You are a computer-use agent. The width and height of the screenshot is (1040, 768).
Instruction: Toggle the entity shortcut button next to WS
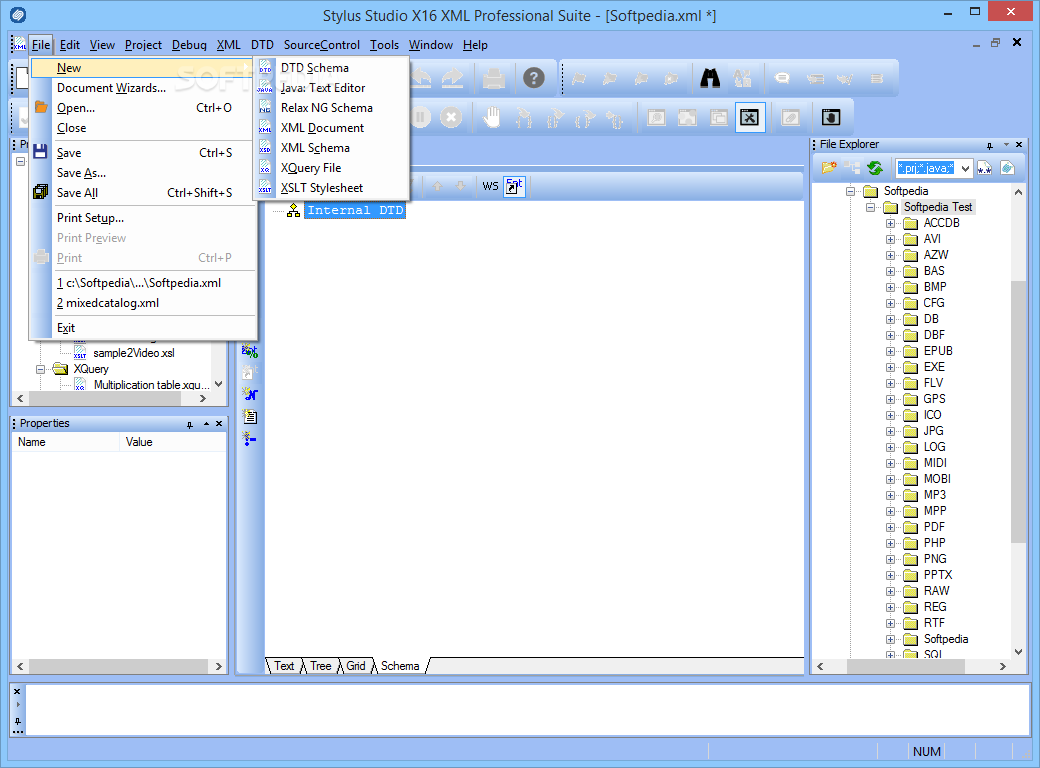[514, 186]
